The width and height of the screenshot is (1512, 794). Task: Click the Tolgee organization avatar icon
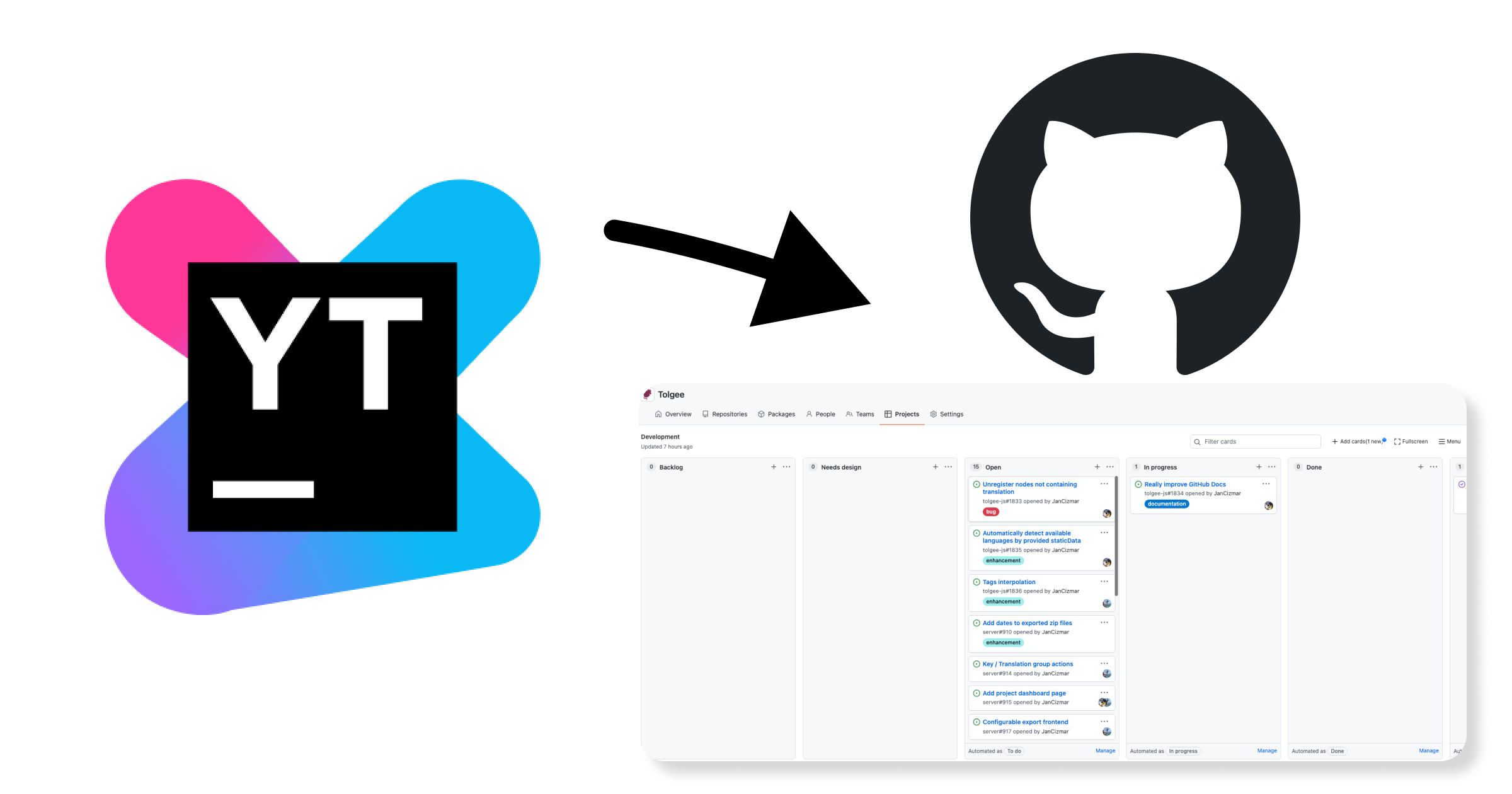tap(647, 395)
